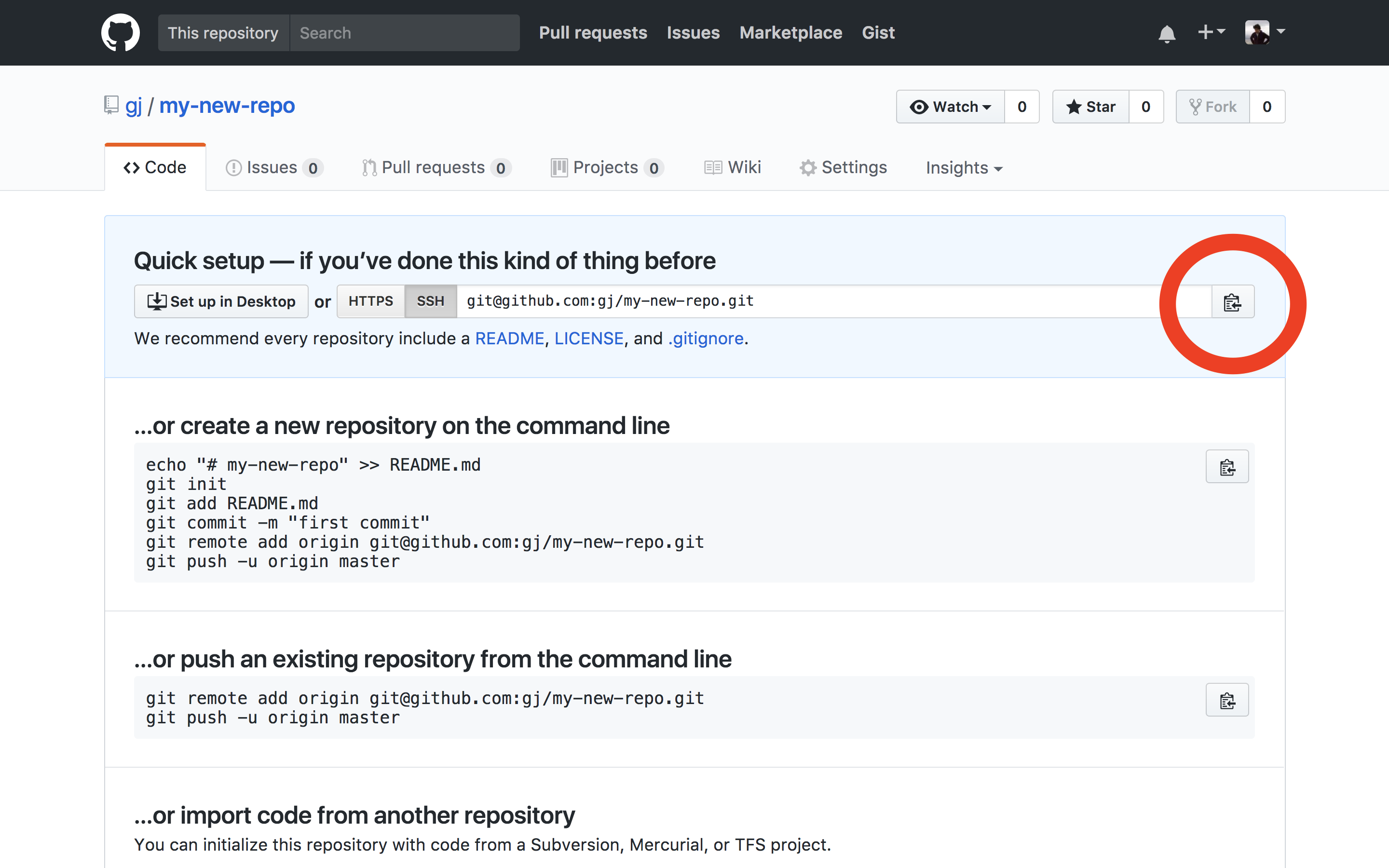Screen dimensions: 1389x868
Task: Open the README recommendation link
Action: 510,338
